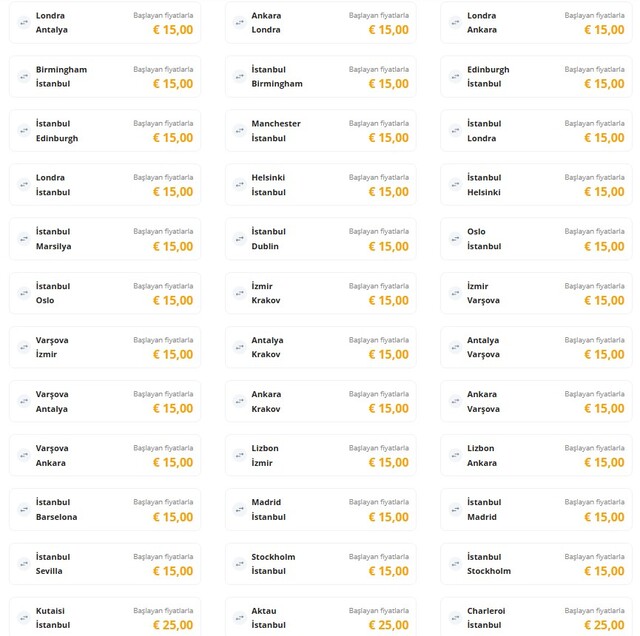Click the route icon on İstanbul–Marsilya card
Viewport: 640px width, 636px height.
tap(24, 238)
